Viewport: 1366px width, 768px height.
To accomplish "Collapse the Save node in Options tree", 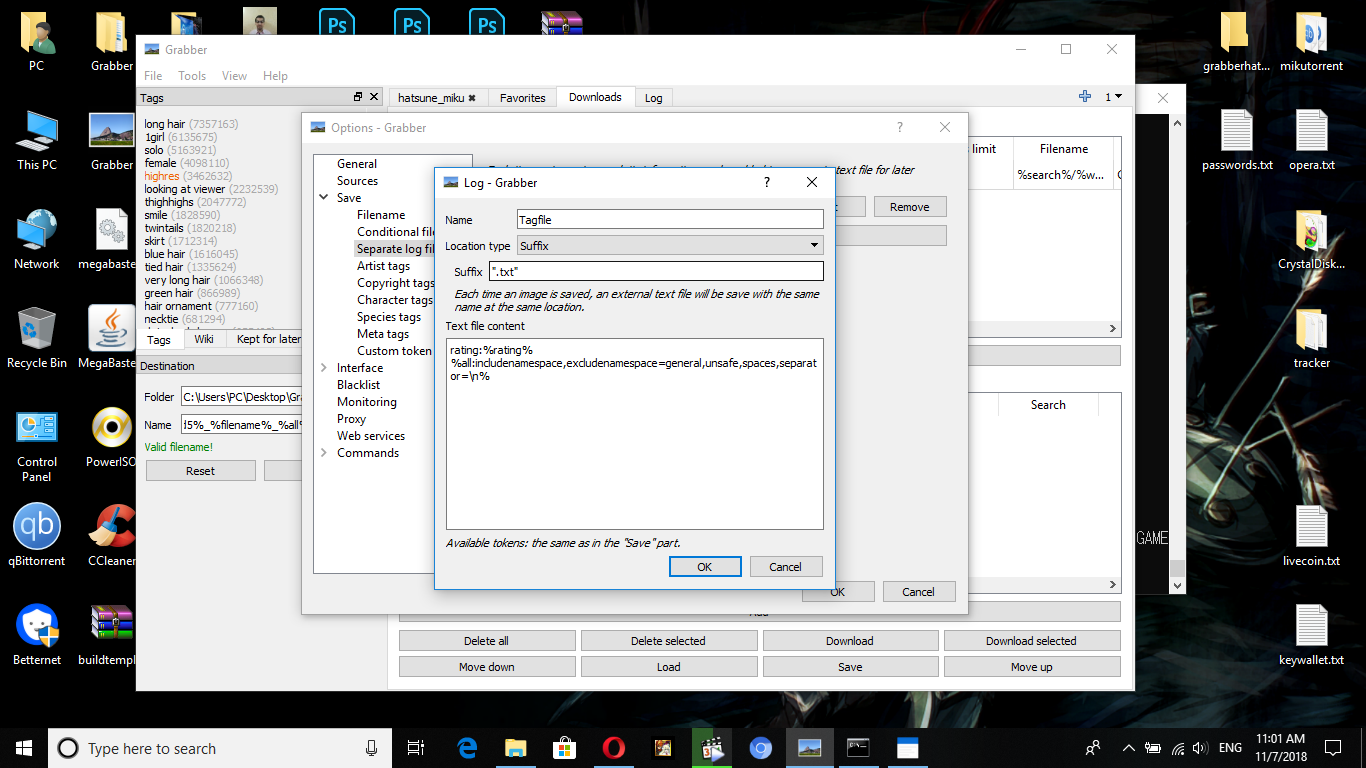I will (x=323, y=198).
